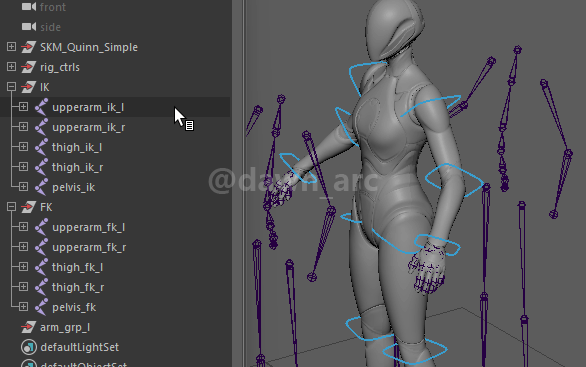Click the thigh_fk_l joint icon
586x367 pixels.
tap(41, 267)
